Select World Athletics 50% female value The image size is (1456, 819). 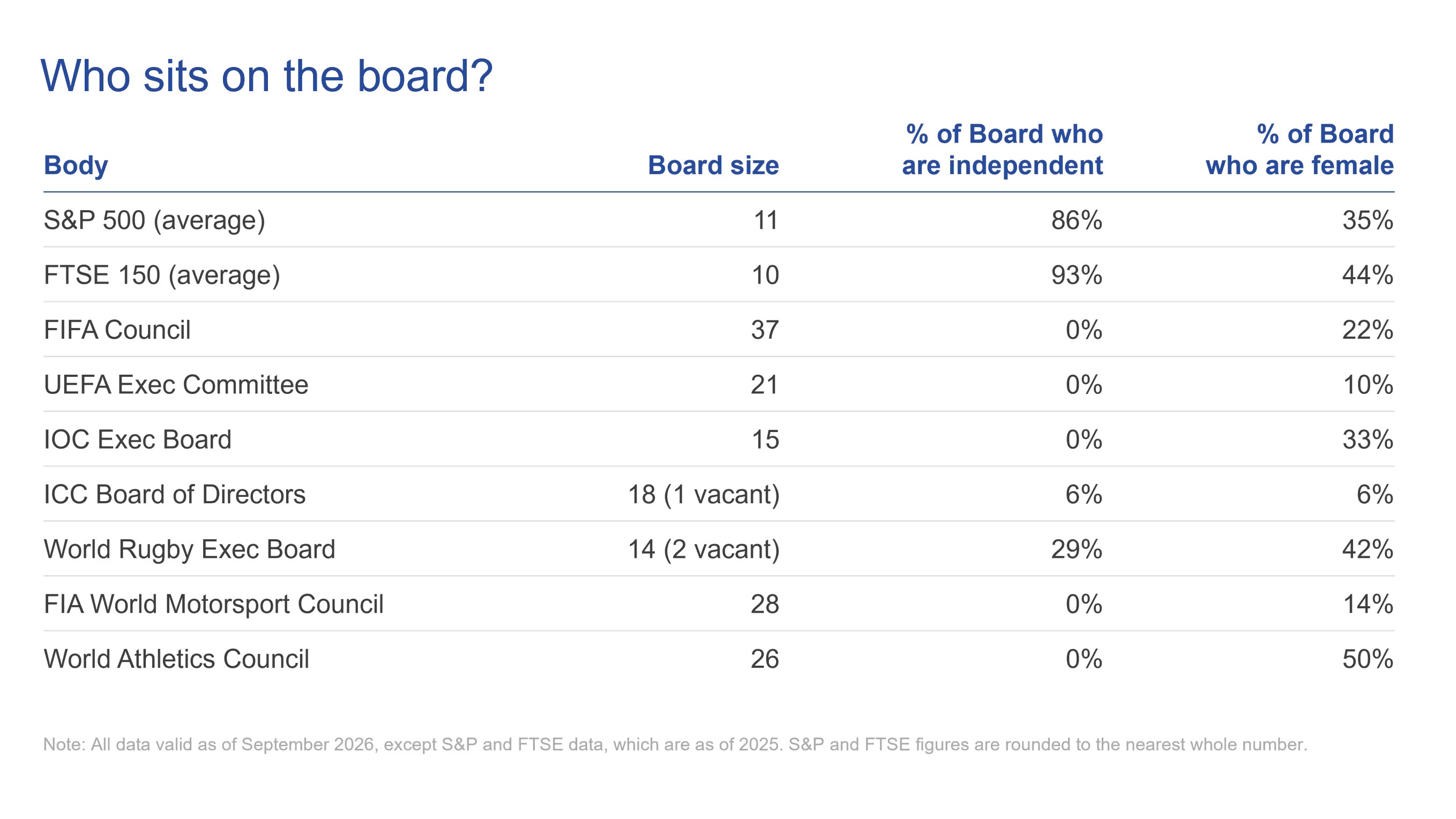tap(1368, 659)
